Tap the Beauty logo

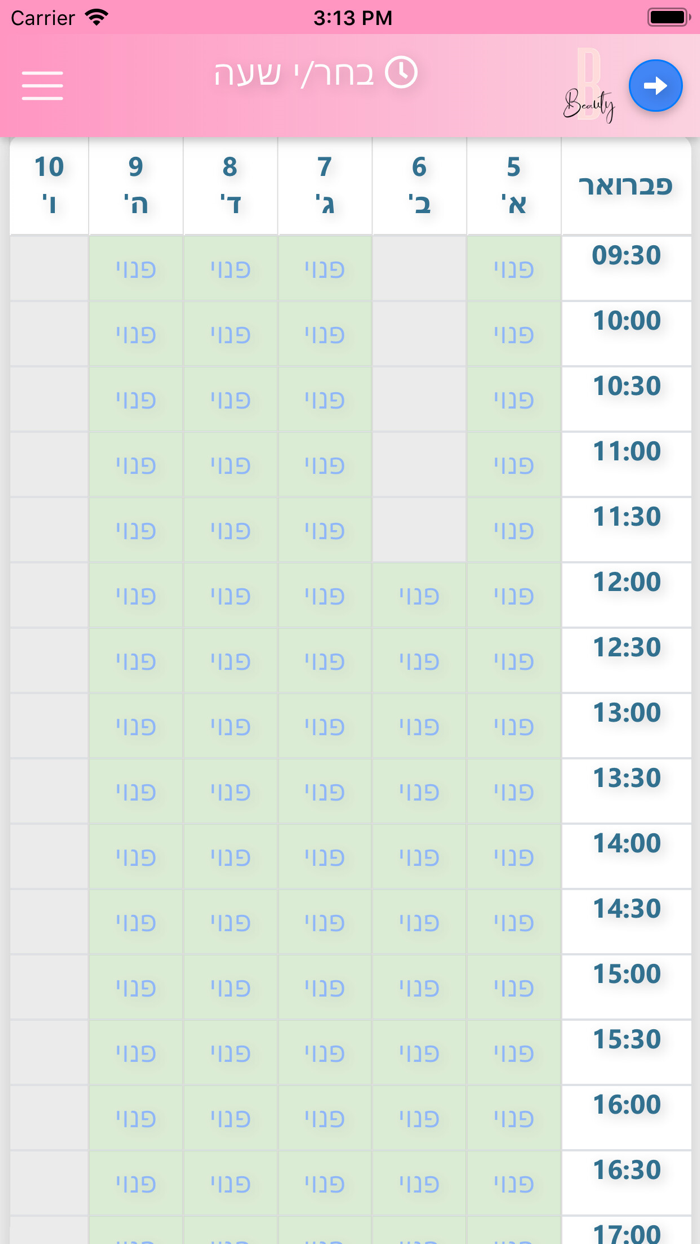(x=589, y=89)
